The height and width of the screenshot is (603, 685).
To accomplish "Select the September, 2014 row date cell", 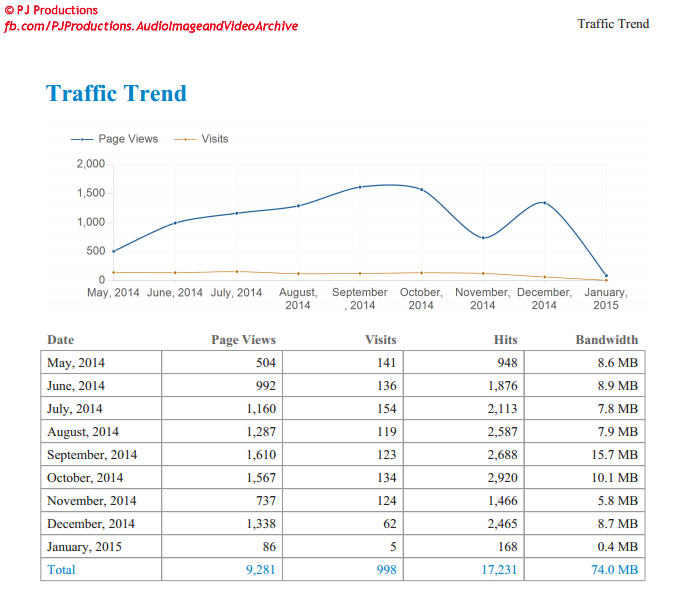I will (x=92, y=455).
